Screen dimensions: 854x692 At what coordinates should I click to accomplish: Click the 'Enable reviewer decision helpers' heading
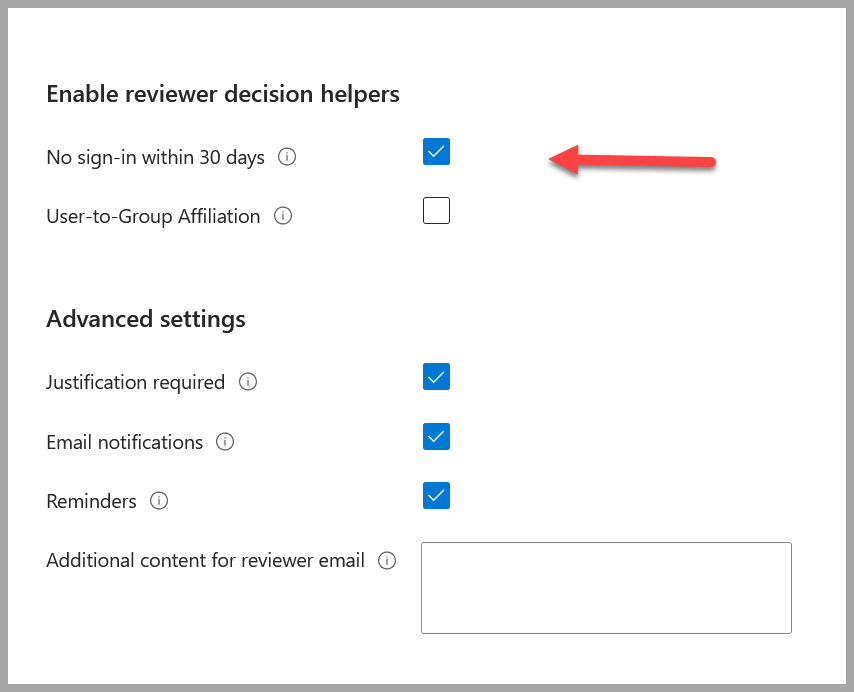click(223, 94)
